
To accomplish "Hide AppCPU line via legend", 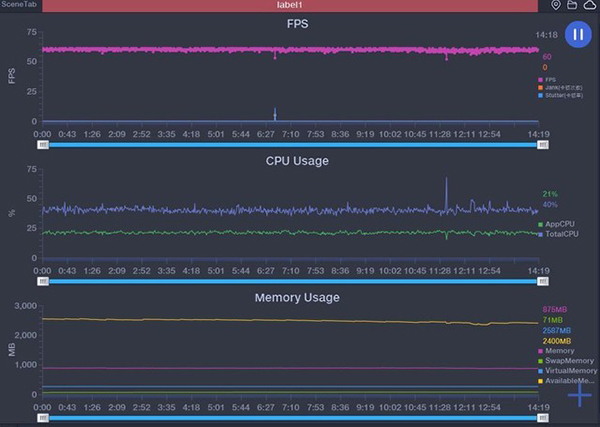I will point(560,224).
